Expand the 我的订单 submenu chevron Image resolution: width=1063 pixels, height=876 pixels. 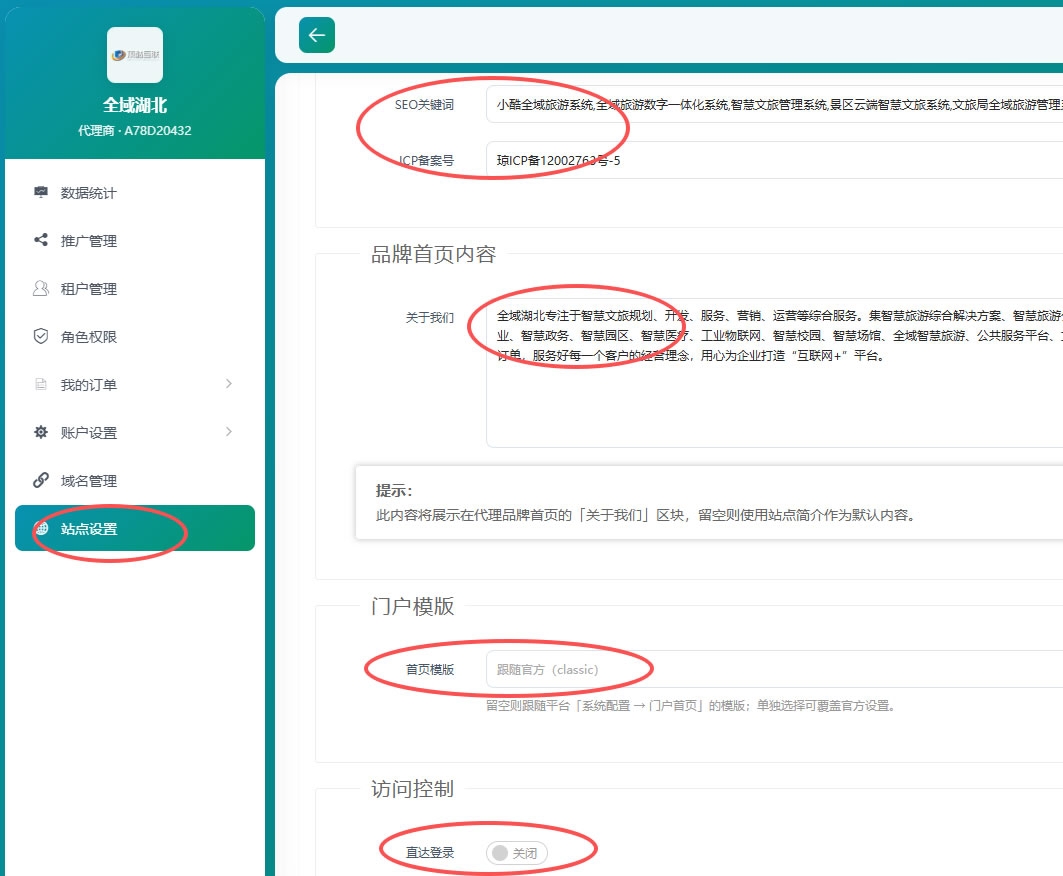[x=228, y=384]
